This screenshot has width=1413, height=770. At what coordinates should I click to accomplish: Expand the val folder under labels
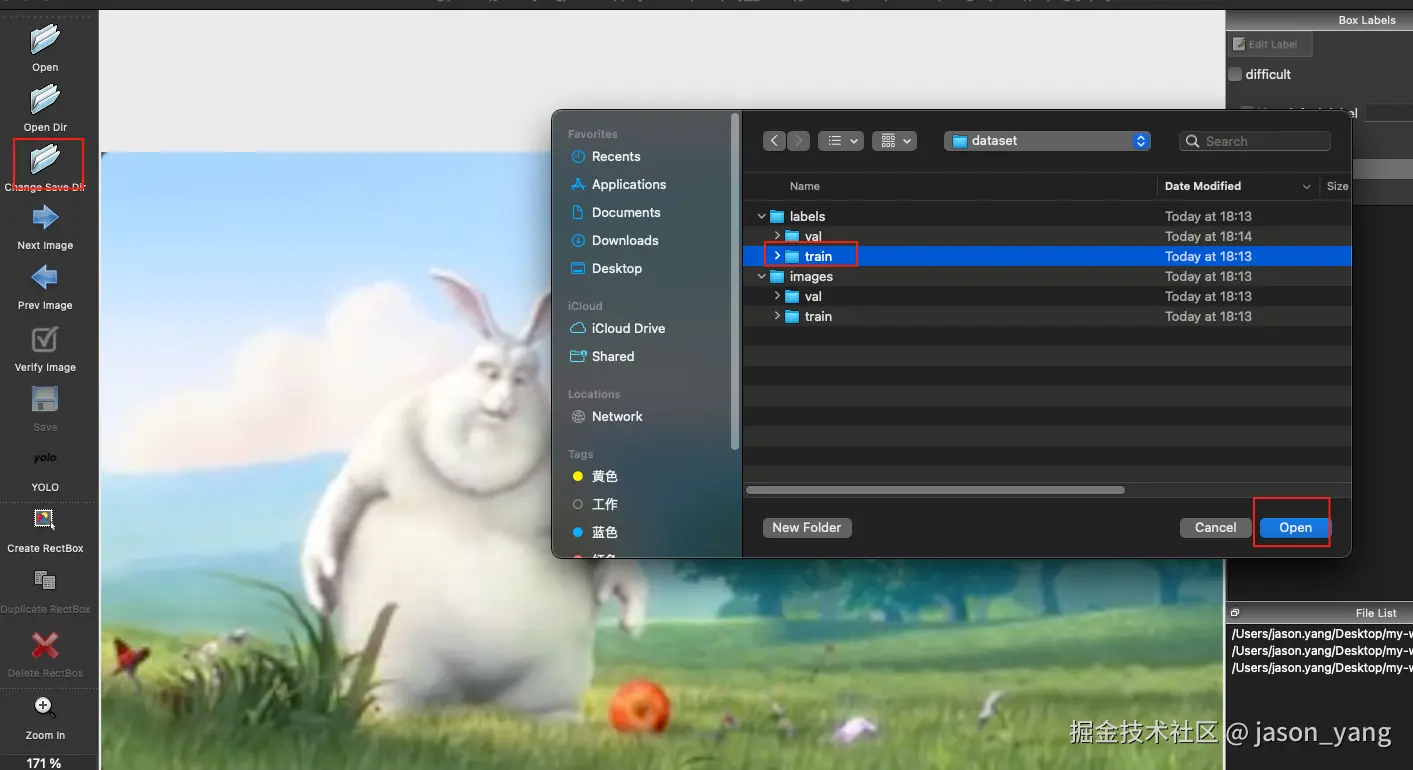pos(777,237)
